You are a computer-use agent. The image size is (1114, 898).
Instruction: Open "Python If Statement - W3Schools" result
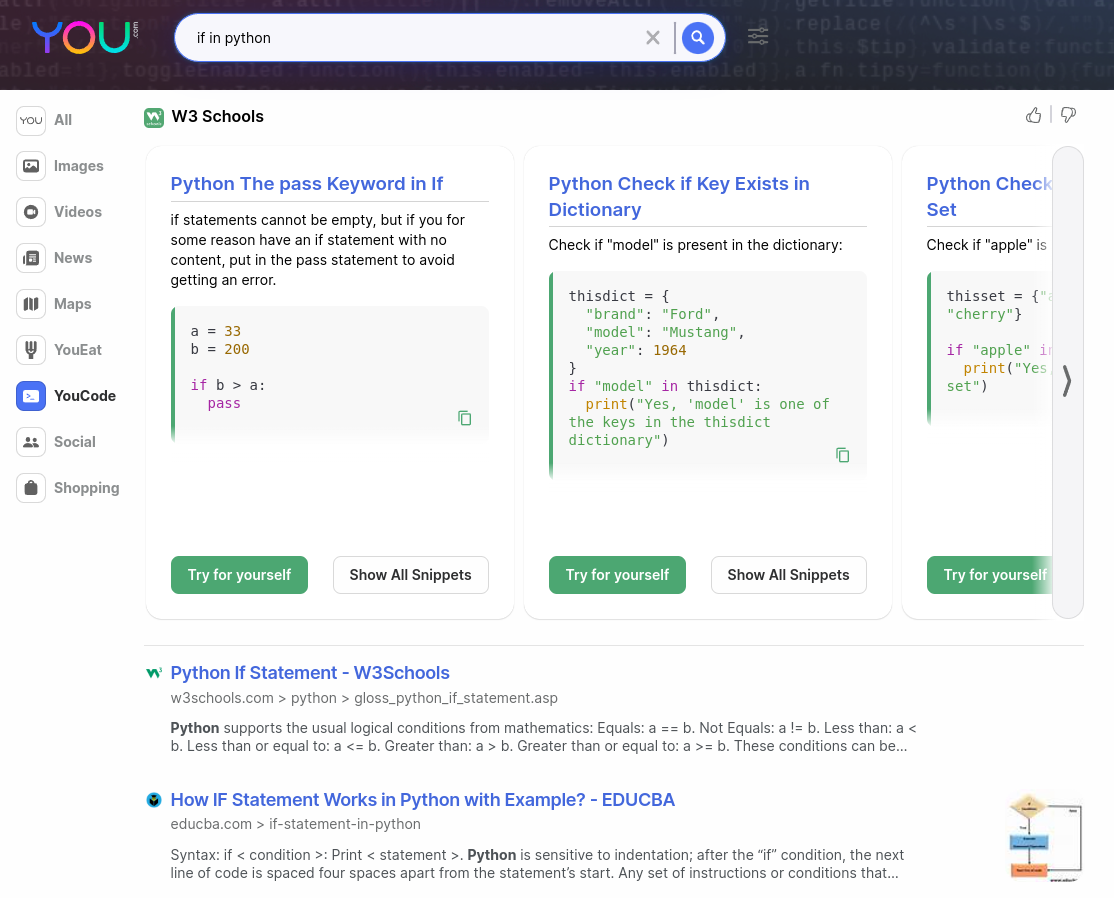tap(310, 673)
